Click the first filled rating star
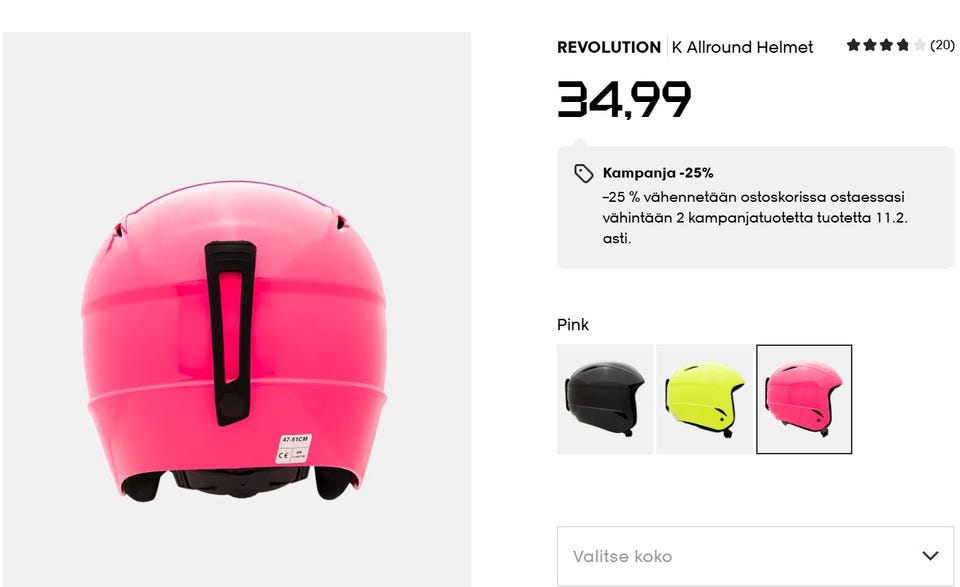The width and height of the screenshot is (960, 587). (x=853, y=45)
